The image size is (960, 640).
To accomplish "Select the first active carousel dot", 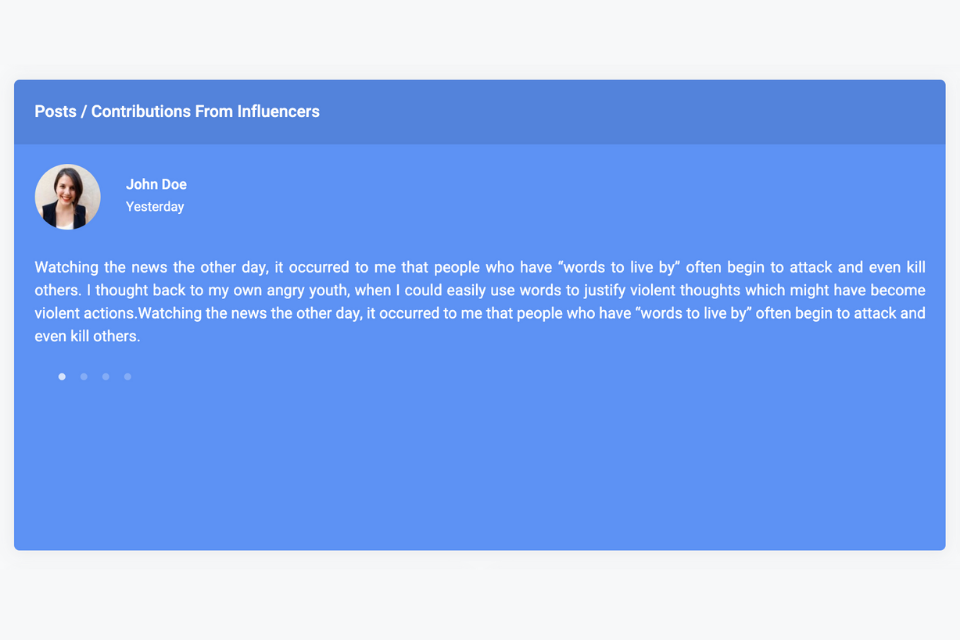I will 62,377.
